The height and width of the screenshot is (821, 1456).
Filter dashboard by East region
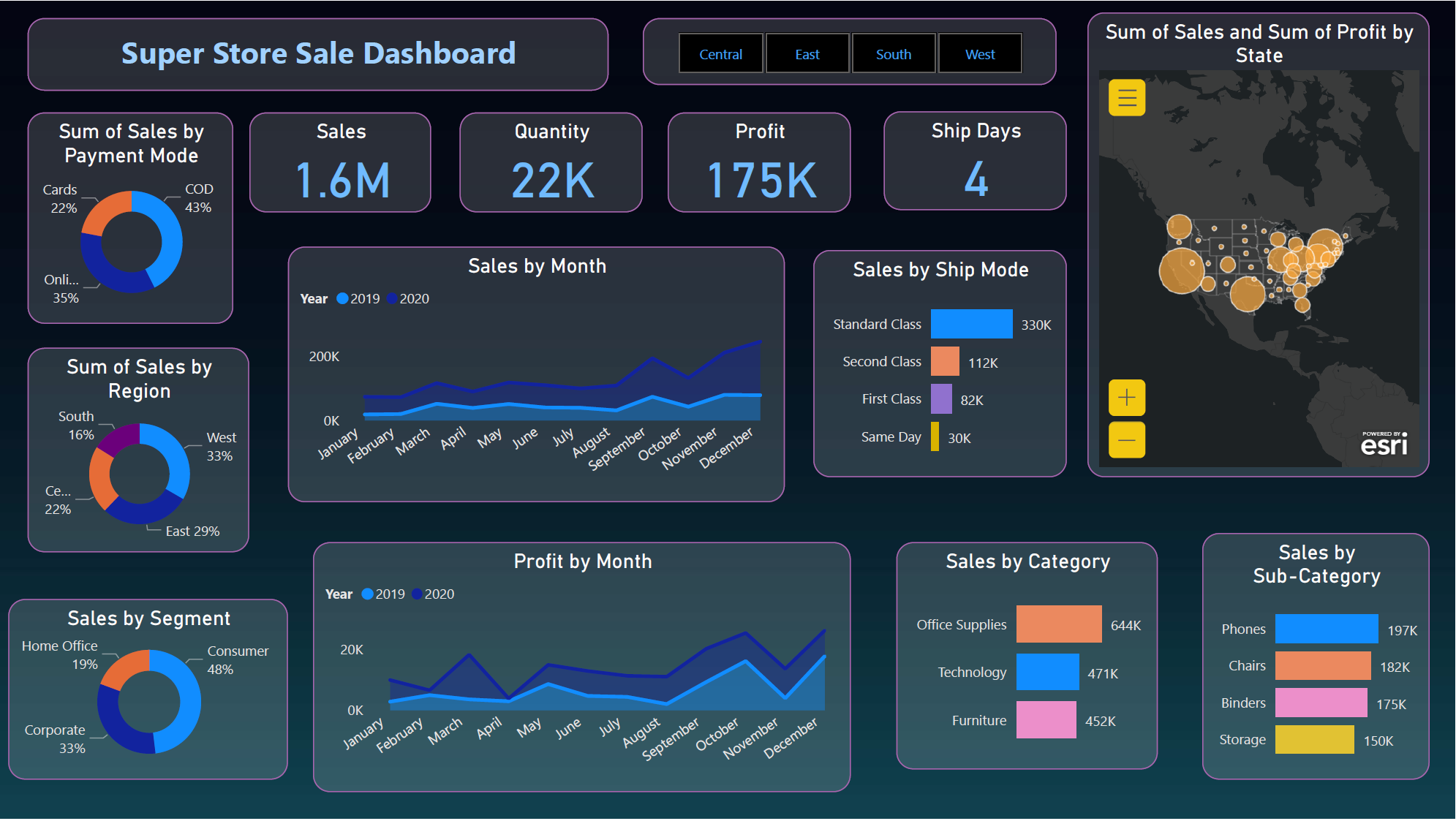(807, 53)
